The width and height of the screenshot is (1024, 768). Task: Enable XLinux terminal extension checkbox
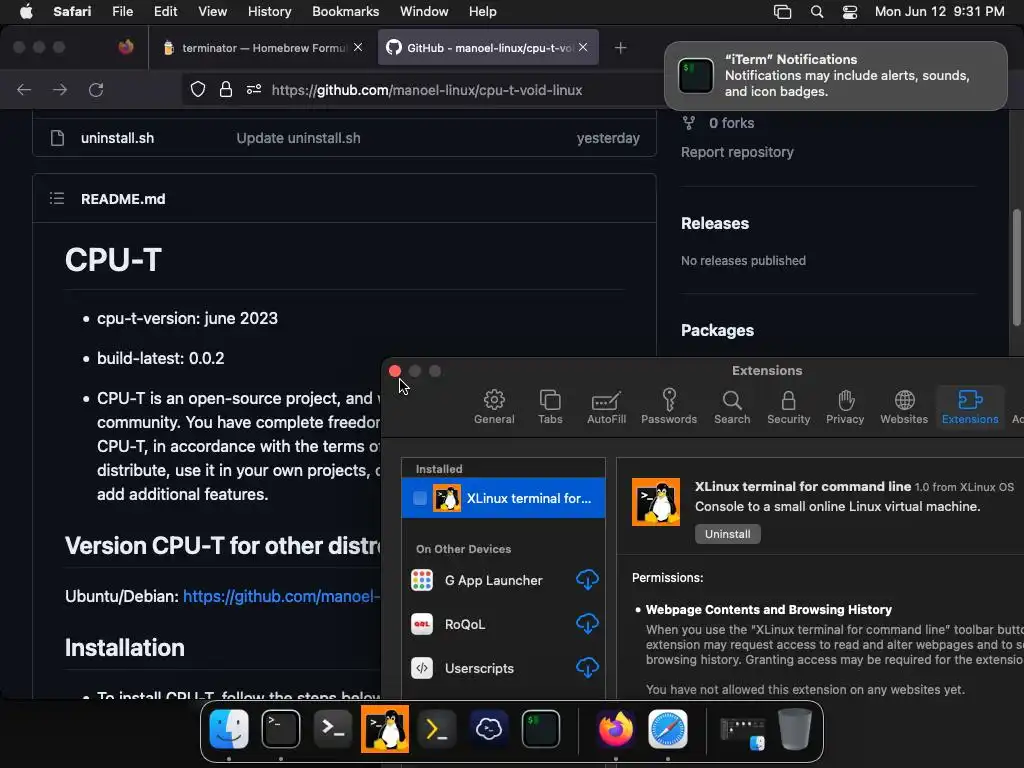[x=420, y=498]
